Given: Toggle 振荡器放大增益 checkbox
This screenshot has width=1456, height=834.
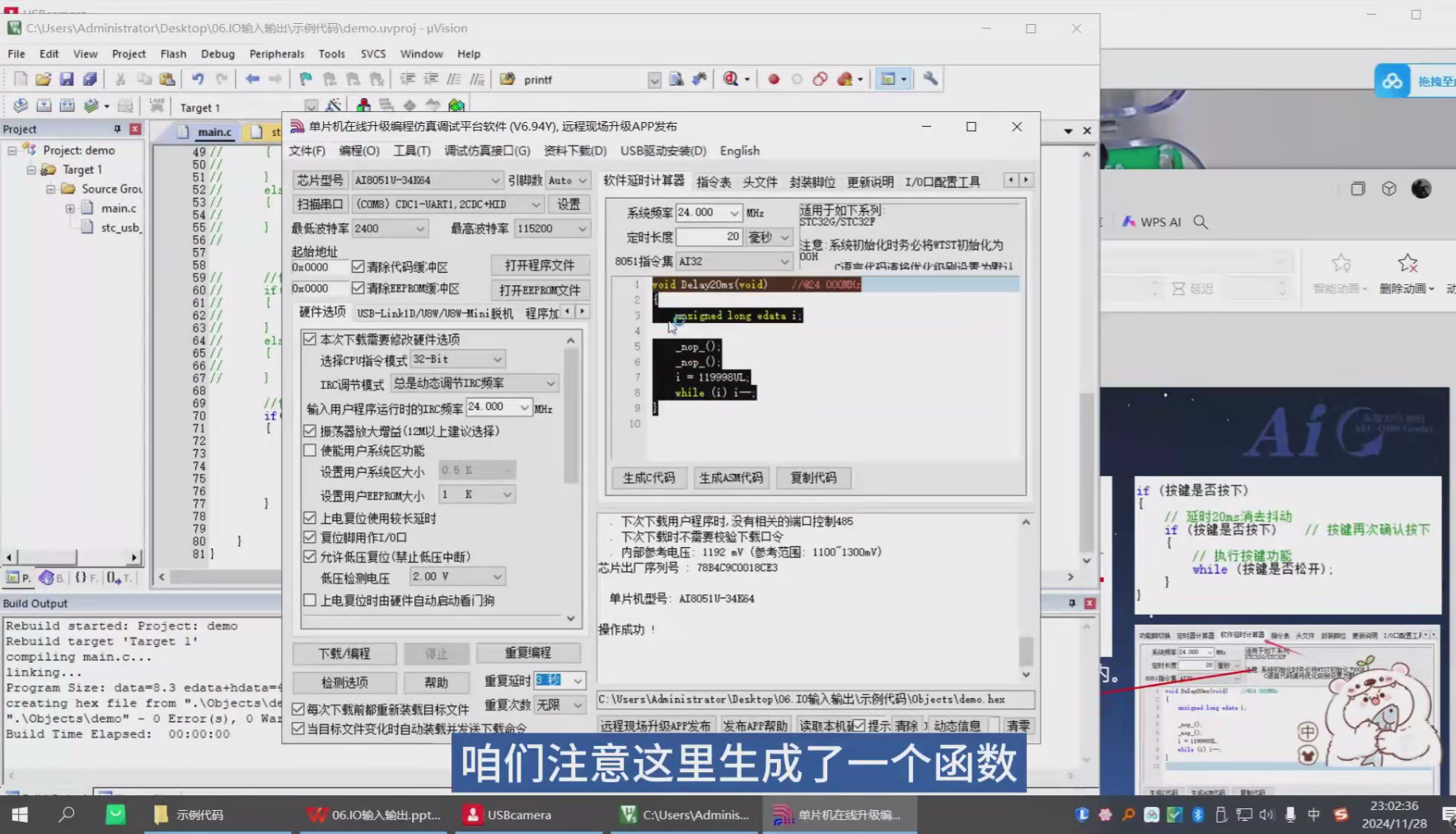Looking at the screenshot, I should (x=310, y=430).
